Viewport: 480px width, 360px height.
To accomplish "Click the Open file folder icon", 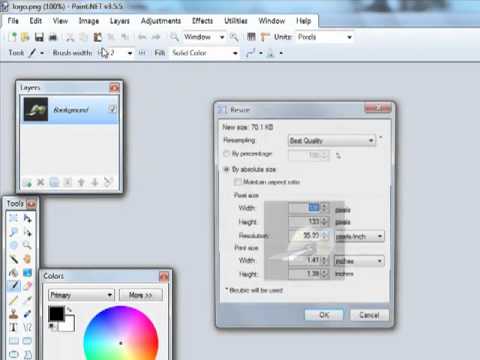I will point(25,37).
